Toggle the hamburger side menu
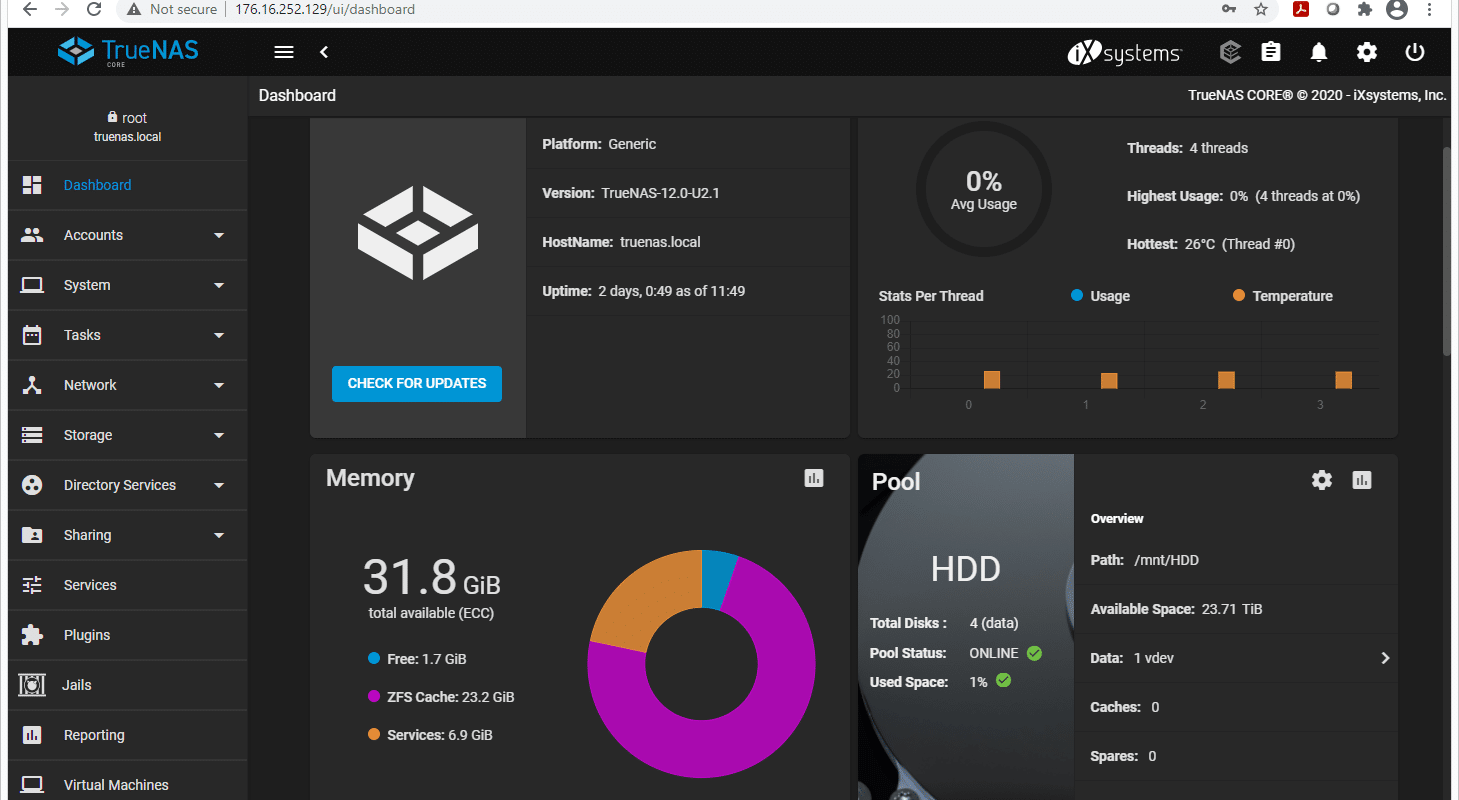This screenshot has height=800, width=1459. 284,52
